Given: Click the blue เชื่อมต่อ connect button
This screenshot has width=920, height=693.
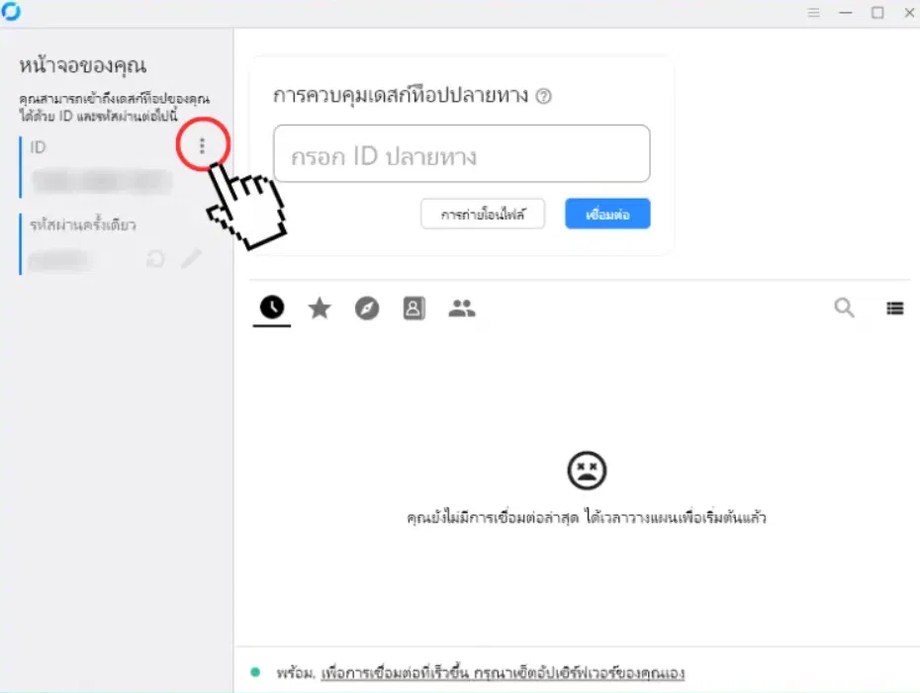Looking at the screenshot, I should click(607, 214).
